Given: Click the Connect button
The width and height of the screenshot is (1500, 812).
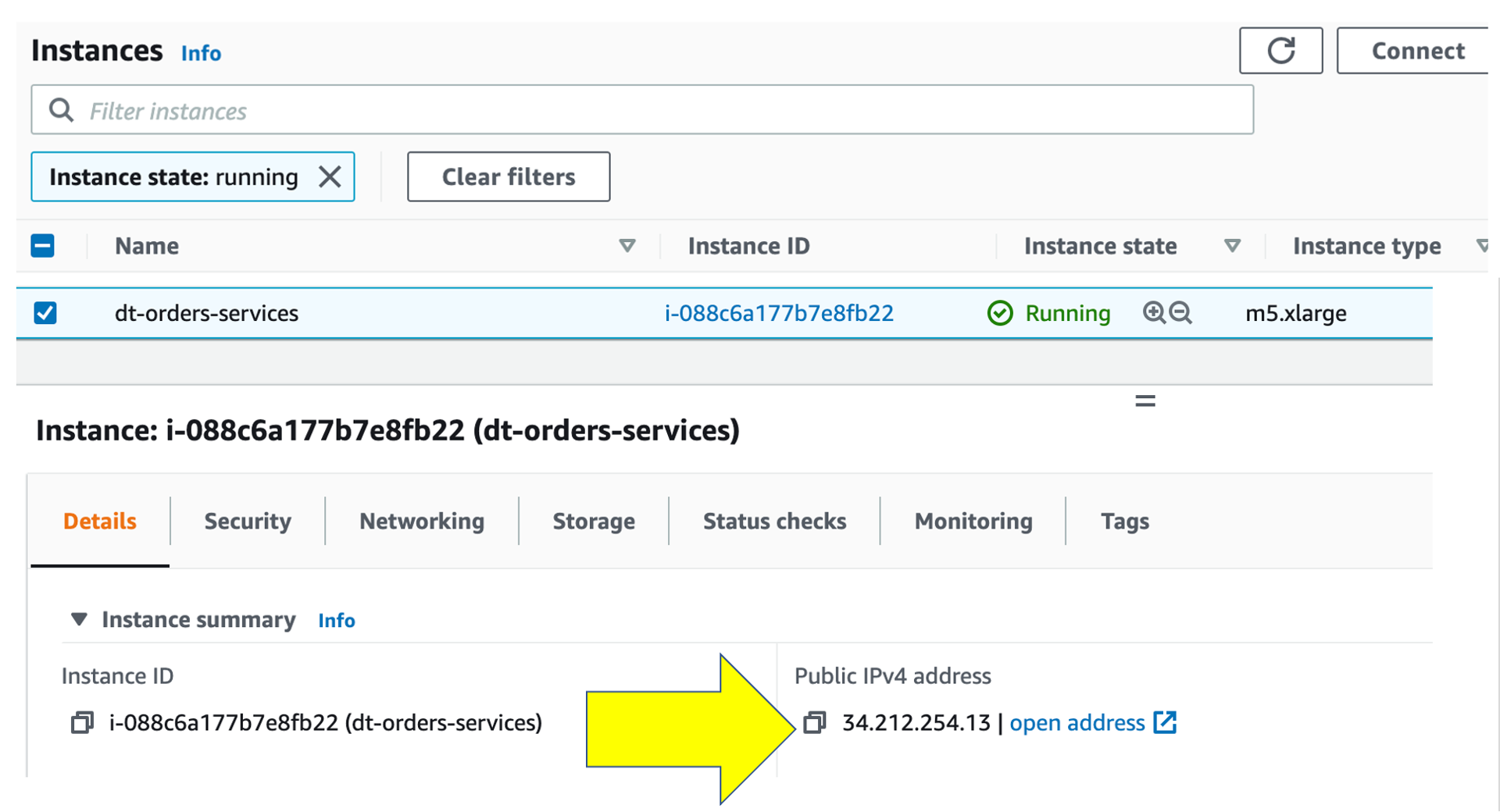Looking at the screenshot, I should pyautogui.click(x=1417, y=51).
